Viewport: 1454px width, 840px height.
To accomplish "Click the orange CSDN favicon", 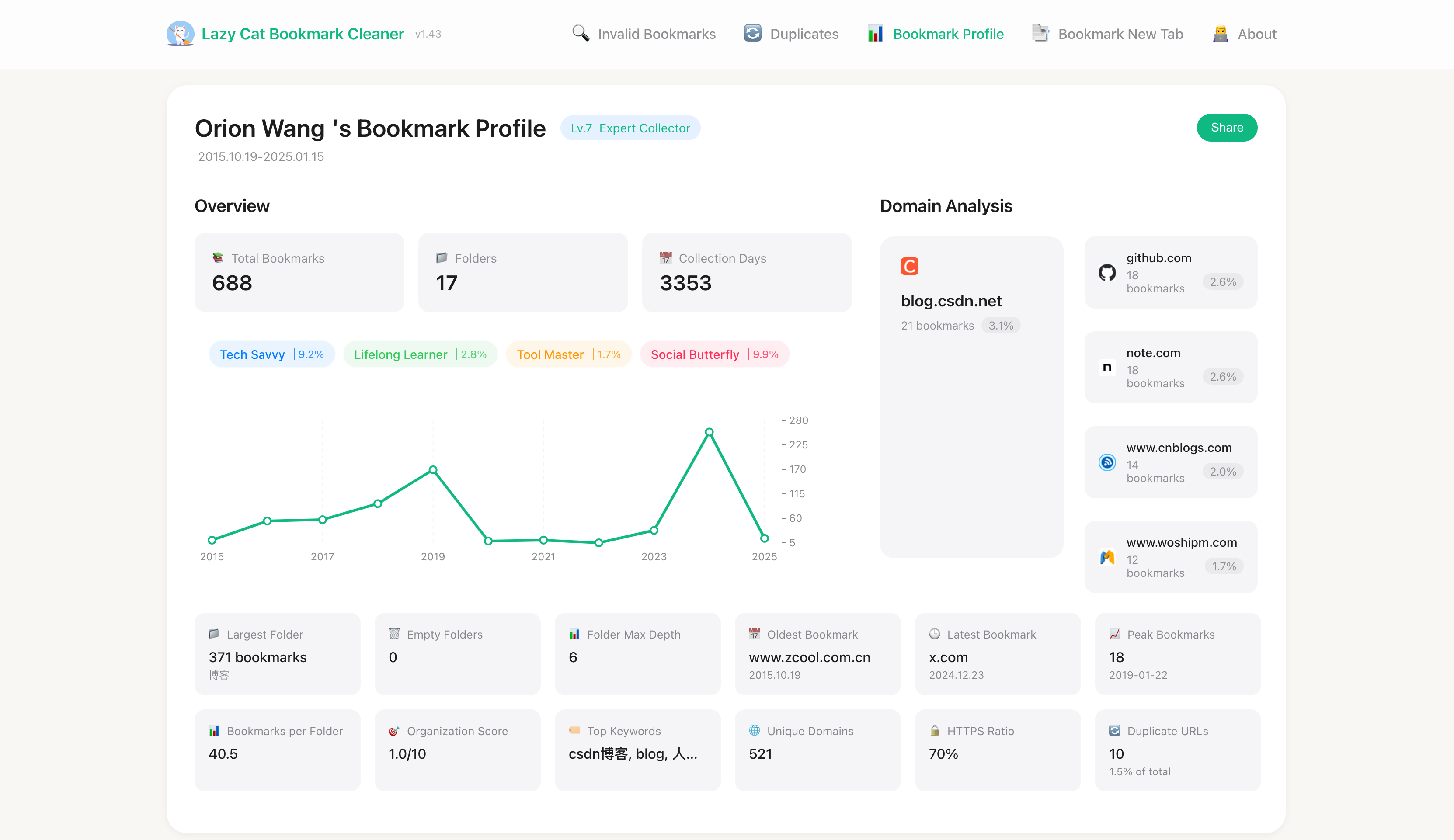I will 909,266.
